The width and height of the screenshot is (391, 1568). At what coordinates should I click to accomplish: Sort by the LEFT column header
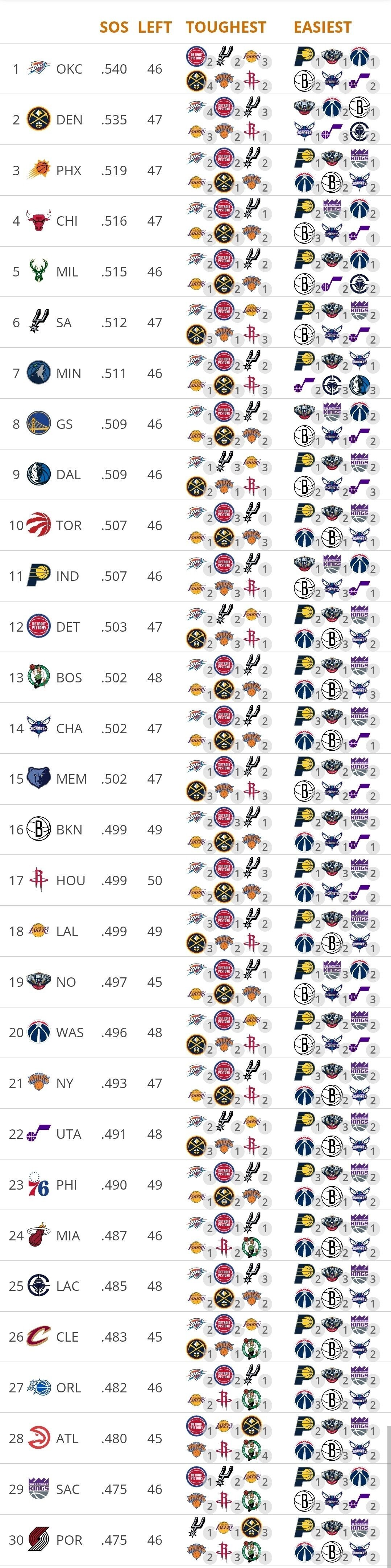point(154,28)
